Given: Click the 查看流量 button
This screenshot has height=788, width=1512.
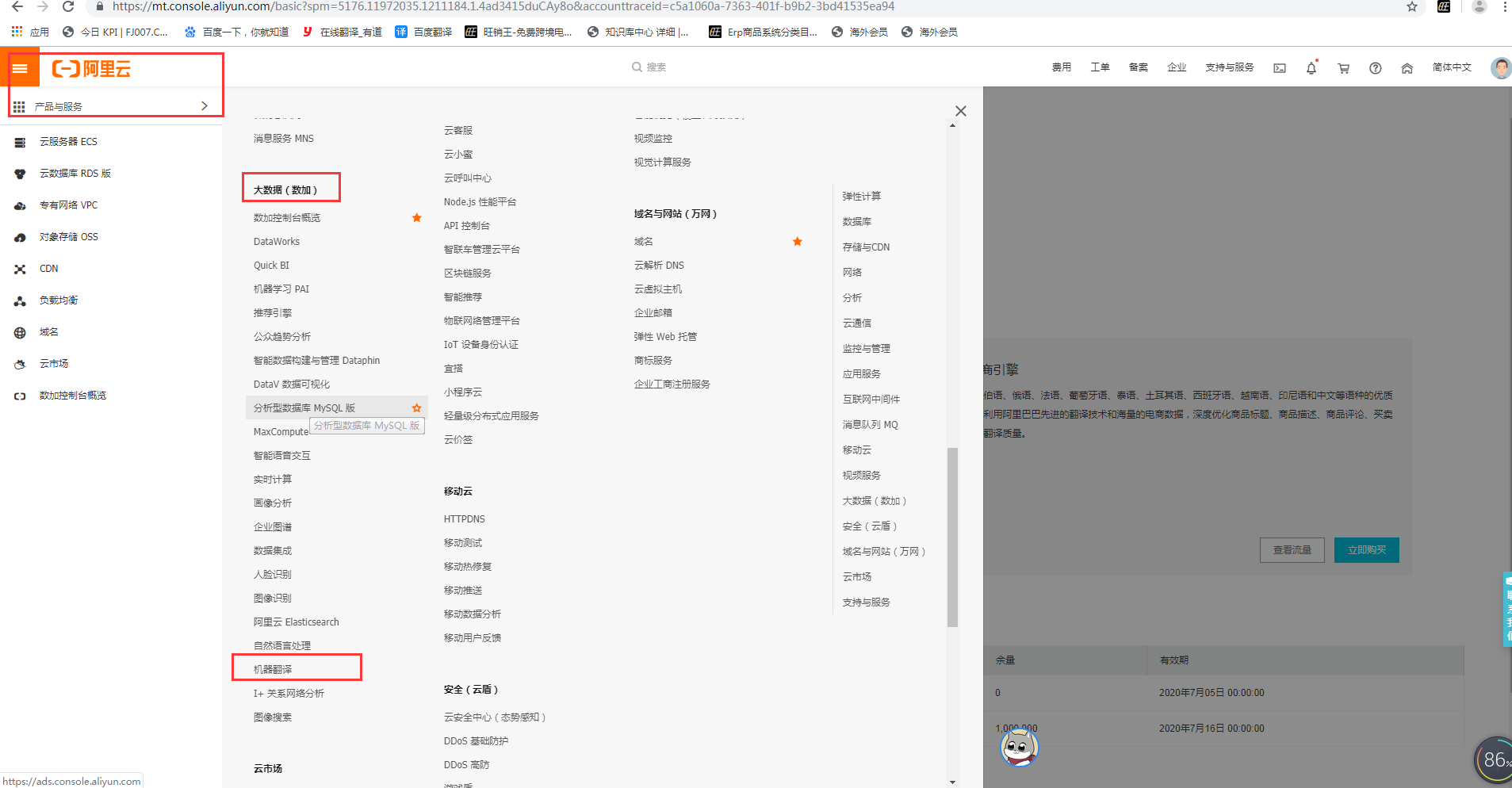Looking at the screenshot, I should [x=1292, y=550].
